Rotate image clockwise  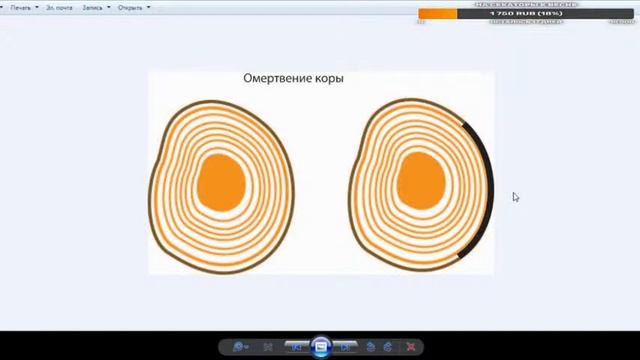388,347
